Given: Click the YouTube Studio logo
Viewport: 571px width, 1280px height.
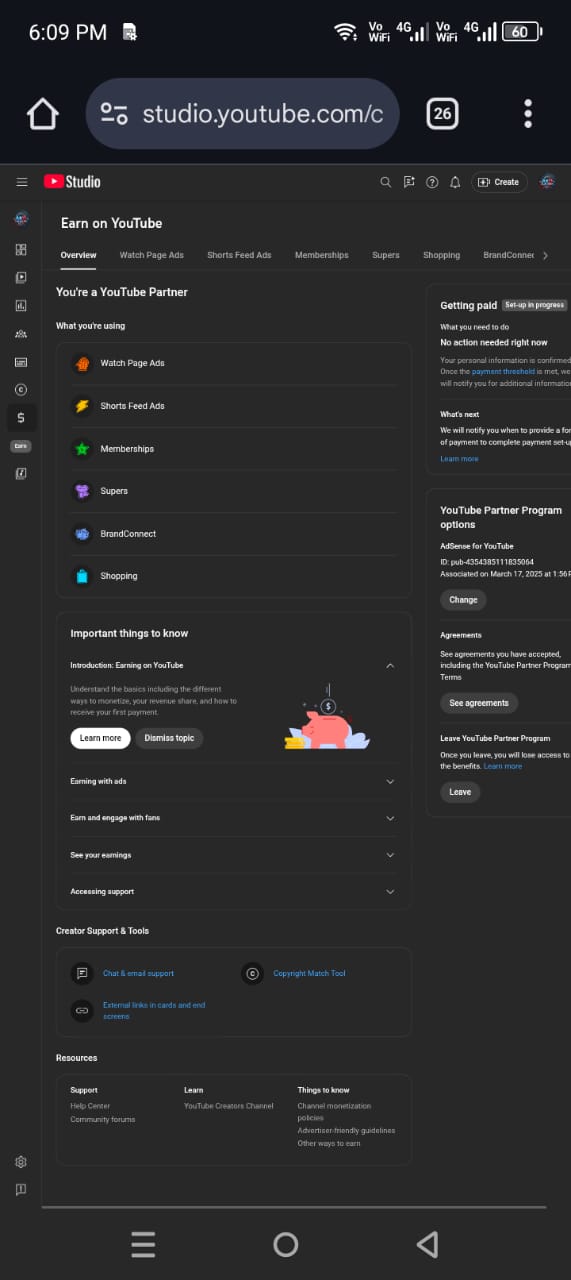Looking at the screenshot, I should point(72,182).
